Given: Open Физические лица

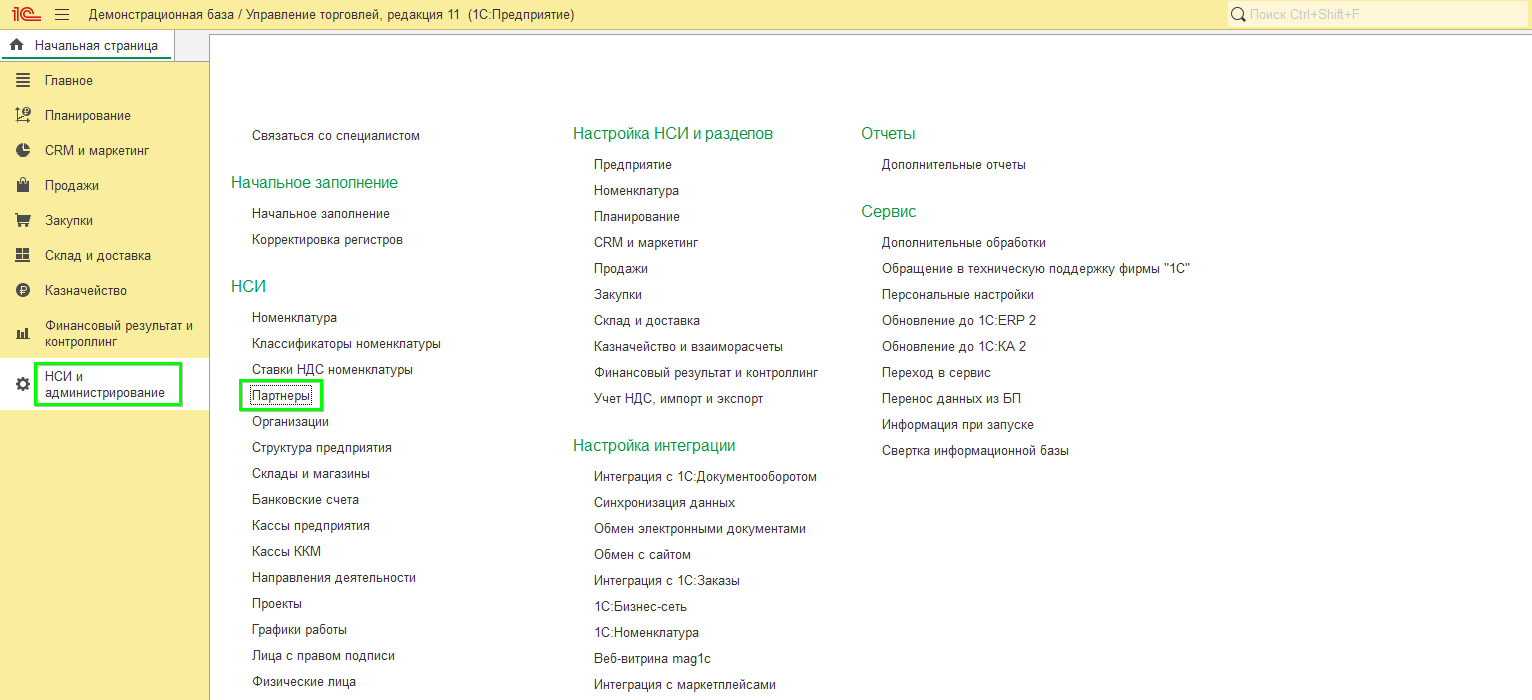Looking at the screenshot, I should (x=304, y=681).
